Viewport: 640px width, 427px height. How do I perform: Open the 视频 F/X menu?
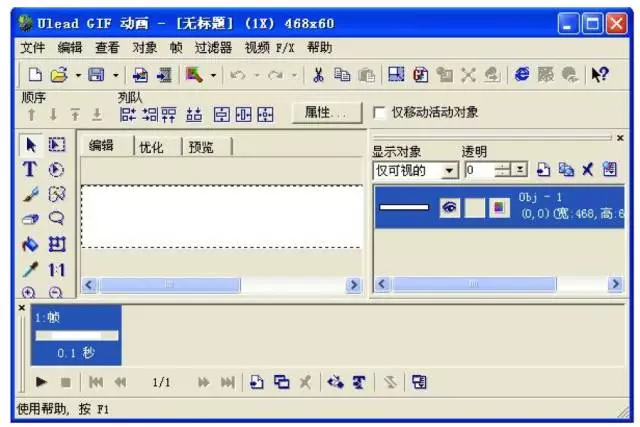point(269,48)
